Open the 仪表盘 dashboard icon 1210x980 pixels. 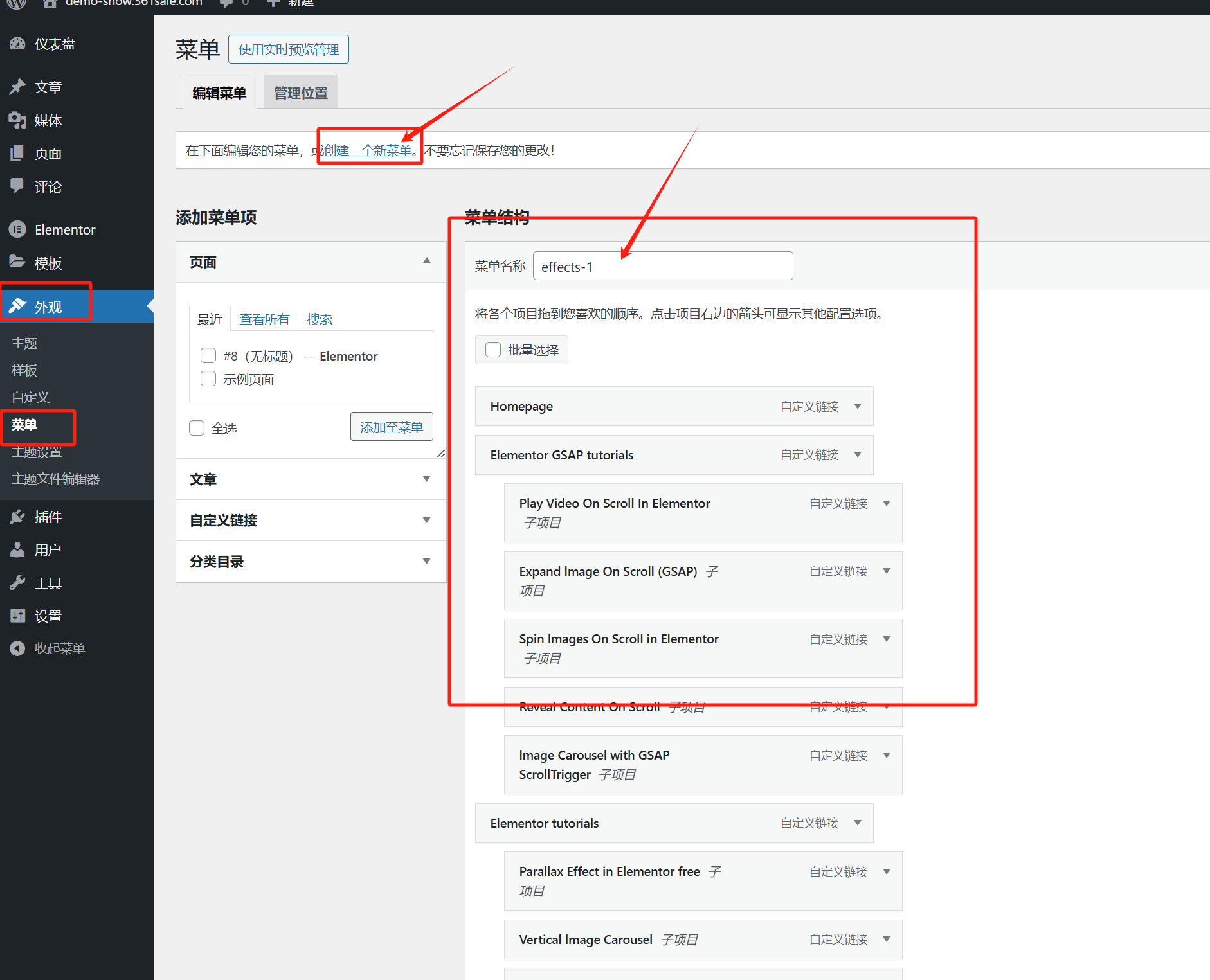17,44
